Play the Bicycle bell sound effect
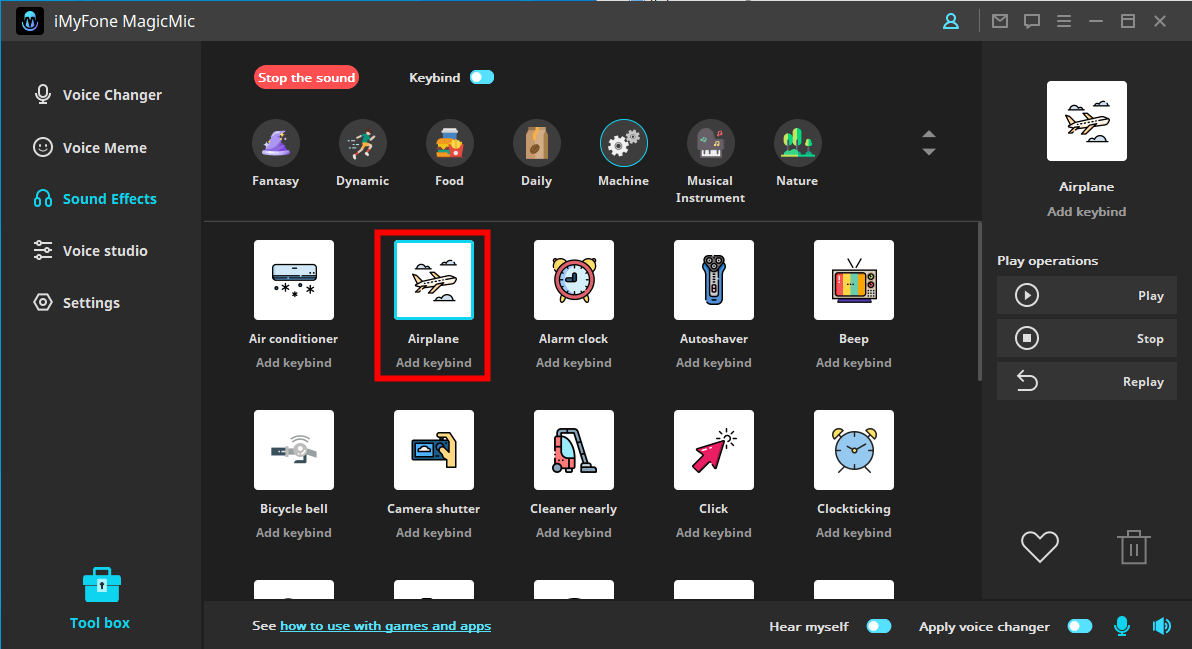 293,450
